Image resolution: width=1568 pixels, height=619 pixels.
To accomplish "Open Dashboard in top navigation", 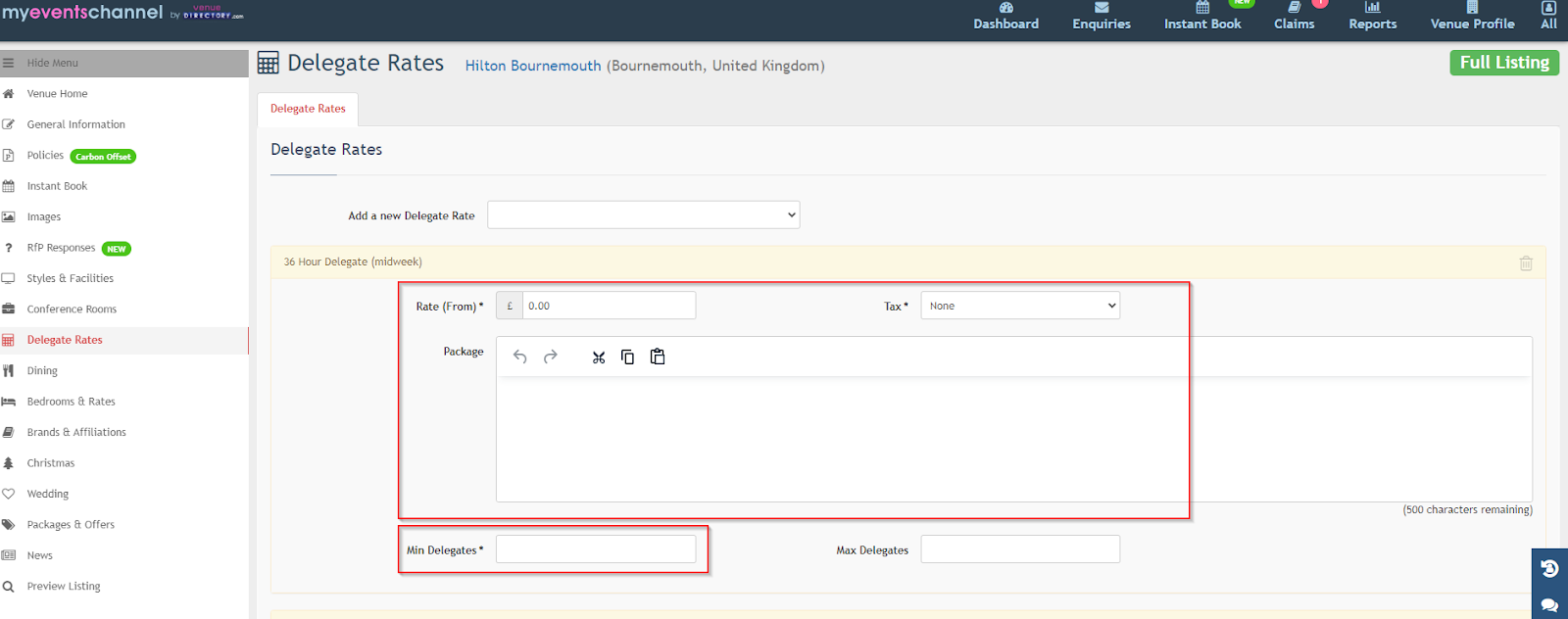I will click(1005, 17).
